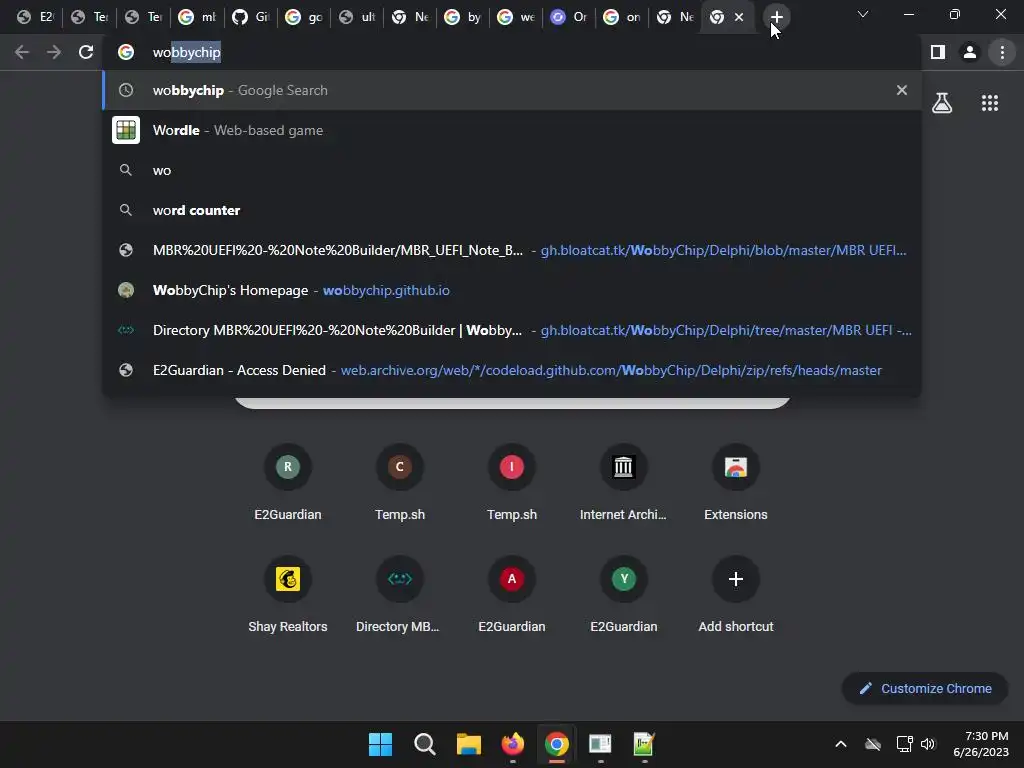Open the Shay Realtors shortcut
This screenshot has height=768, width=1024.
[288, 595]
